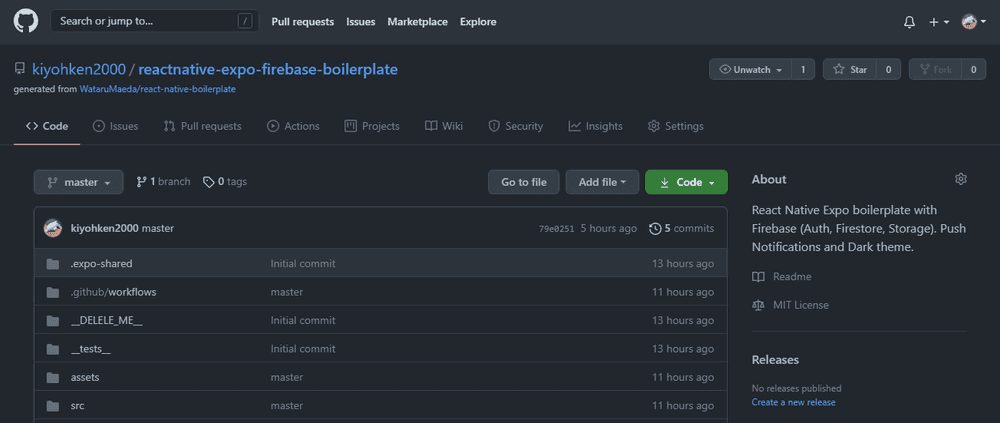
Task: Click the .expo-shared folder icon
Action: coord(53,263)
